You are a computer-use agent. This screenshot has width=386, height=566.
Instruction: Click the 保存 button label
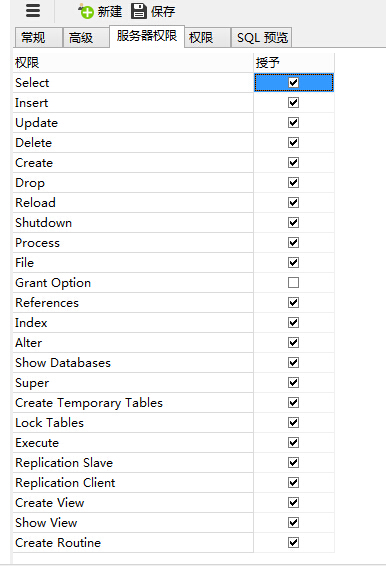pos(163,12)
